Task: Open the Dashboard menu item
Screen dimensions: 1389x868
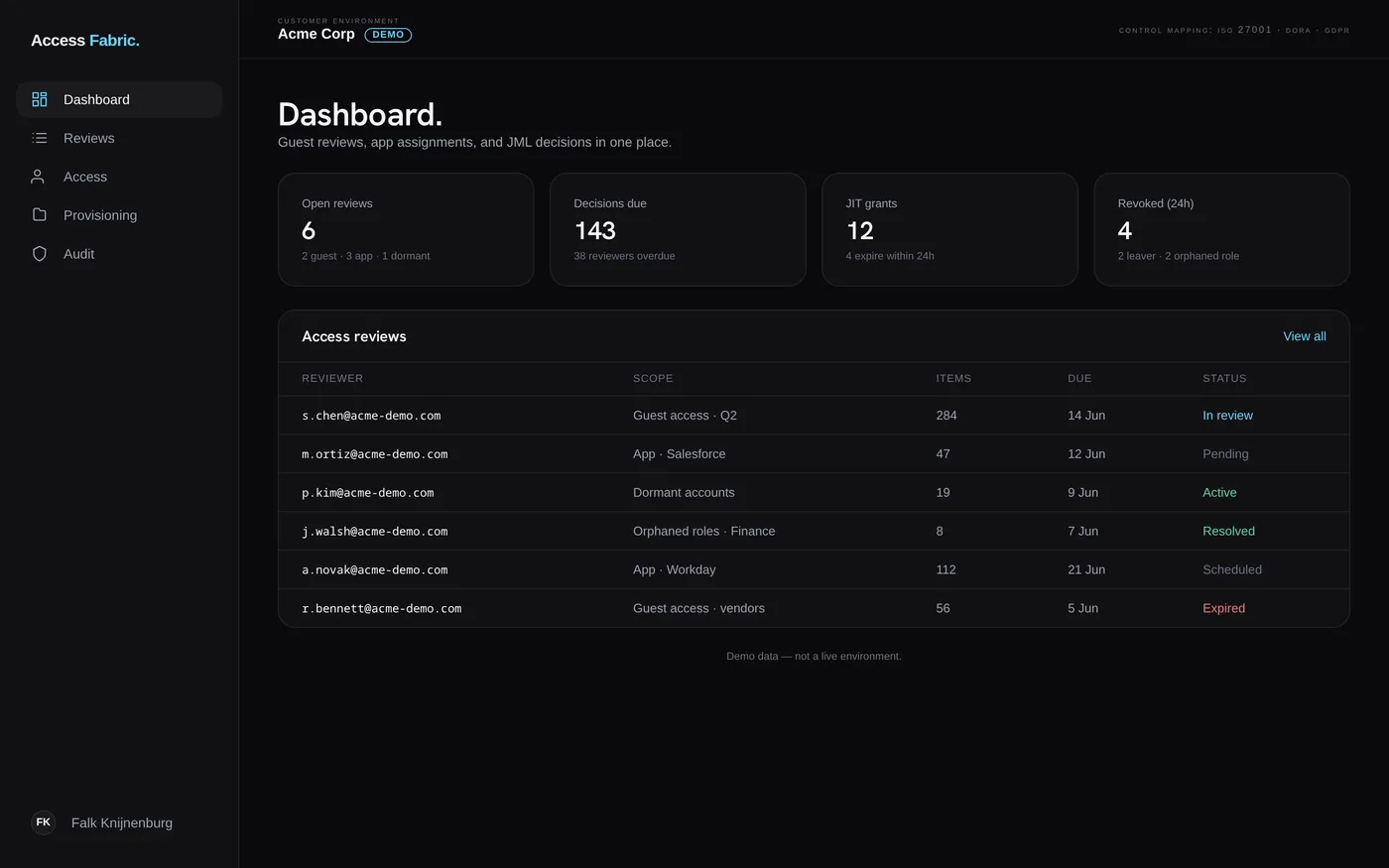Action: click(x=119, y=99)
